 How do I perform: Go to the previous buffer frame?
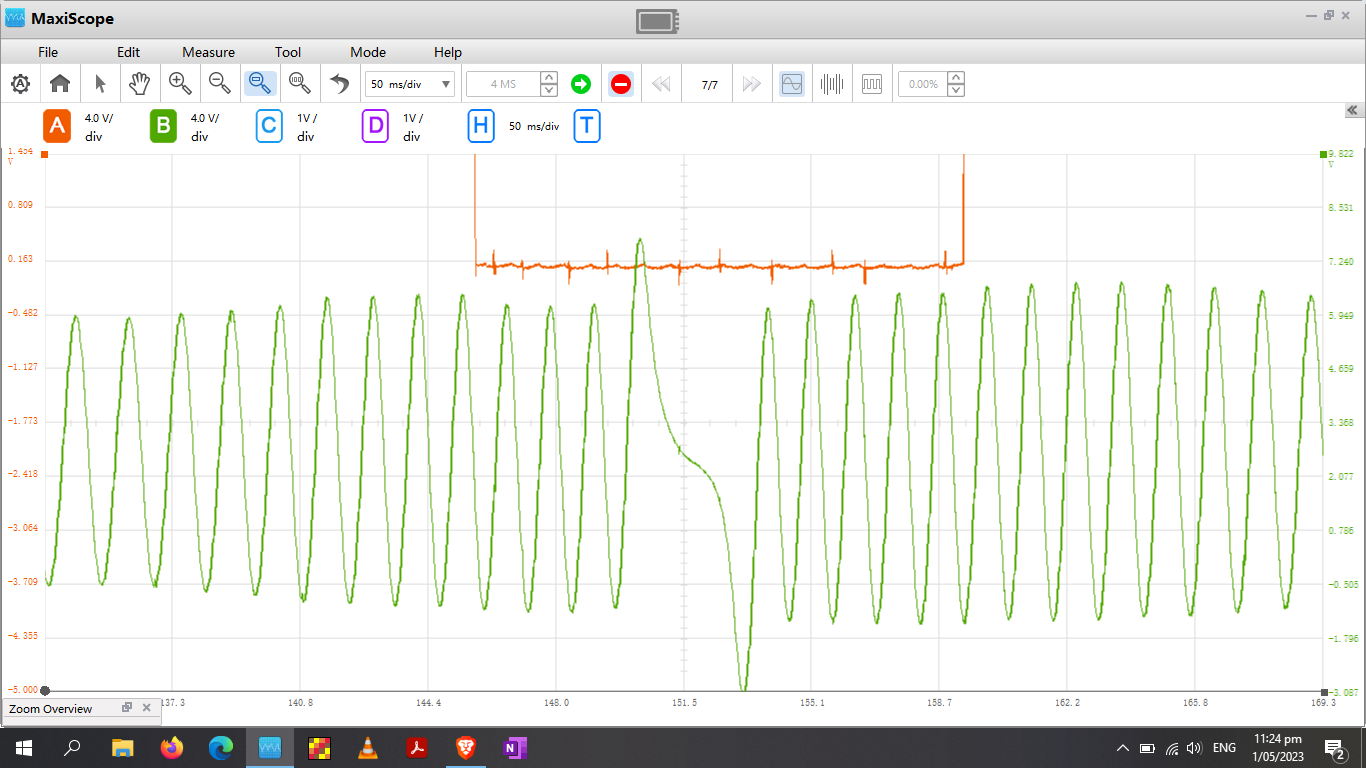tap(661, 84)
